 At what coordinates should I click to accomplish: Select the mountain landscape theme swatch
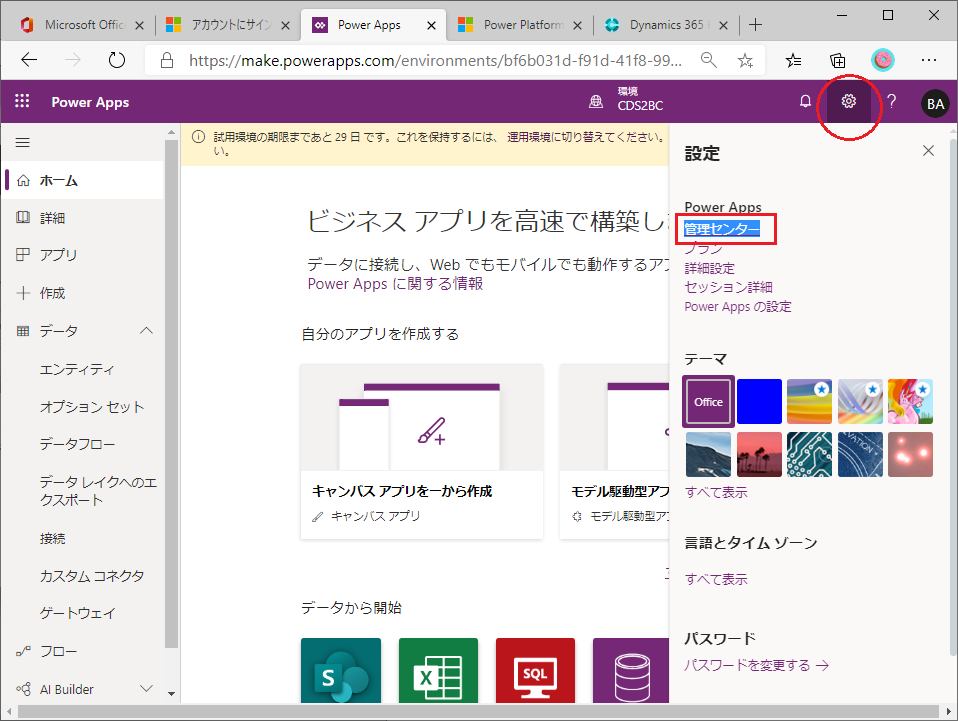coord(708,455)
